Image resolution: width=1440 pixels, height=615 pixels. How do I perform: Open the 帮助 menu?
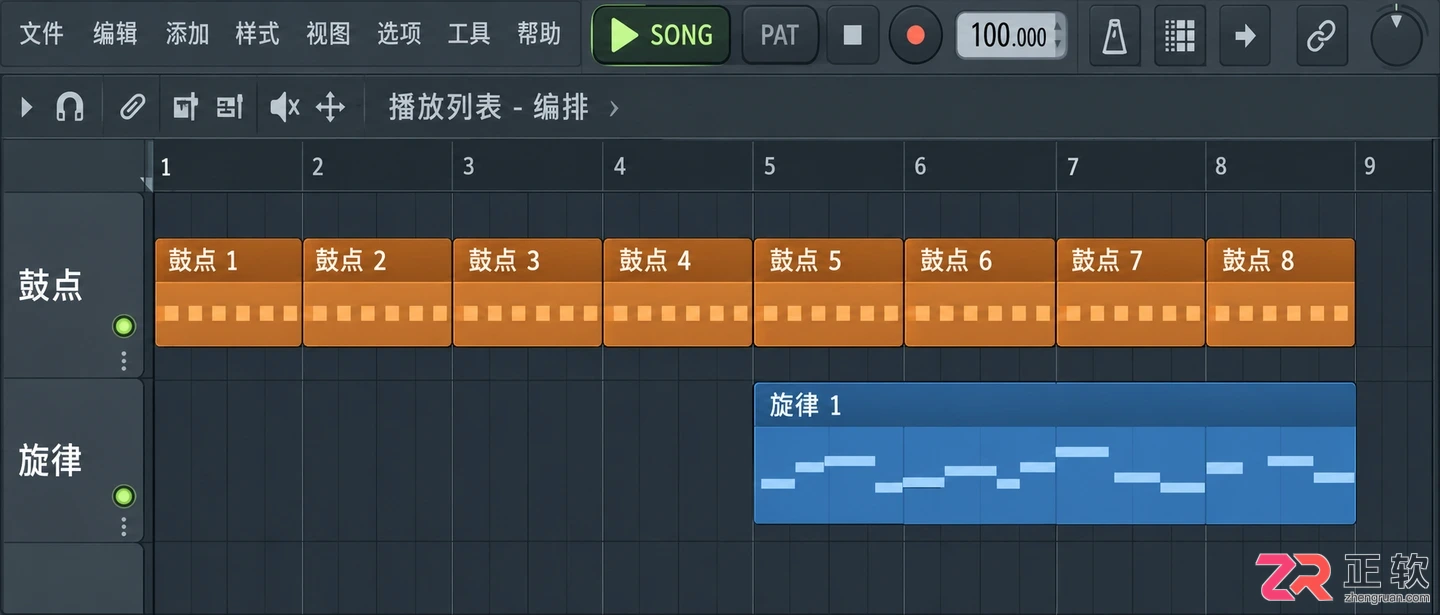click(x=539, y=34)
